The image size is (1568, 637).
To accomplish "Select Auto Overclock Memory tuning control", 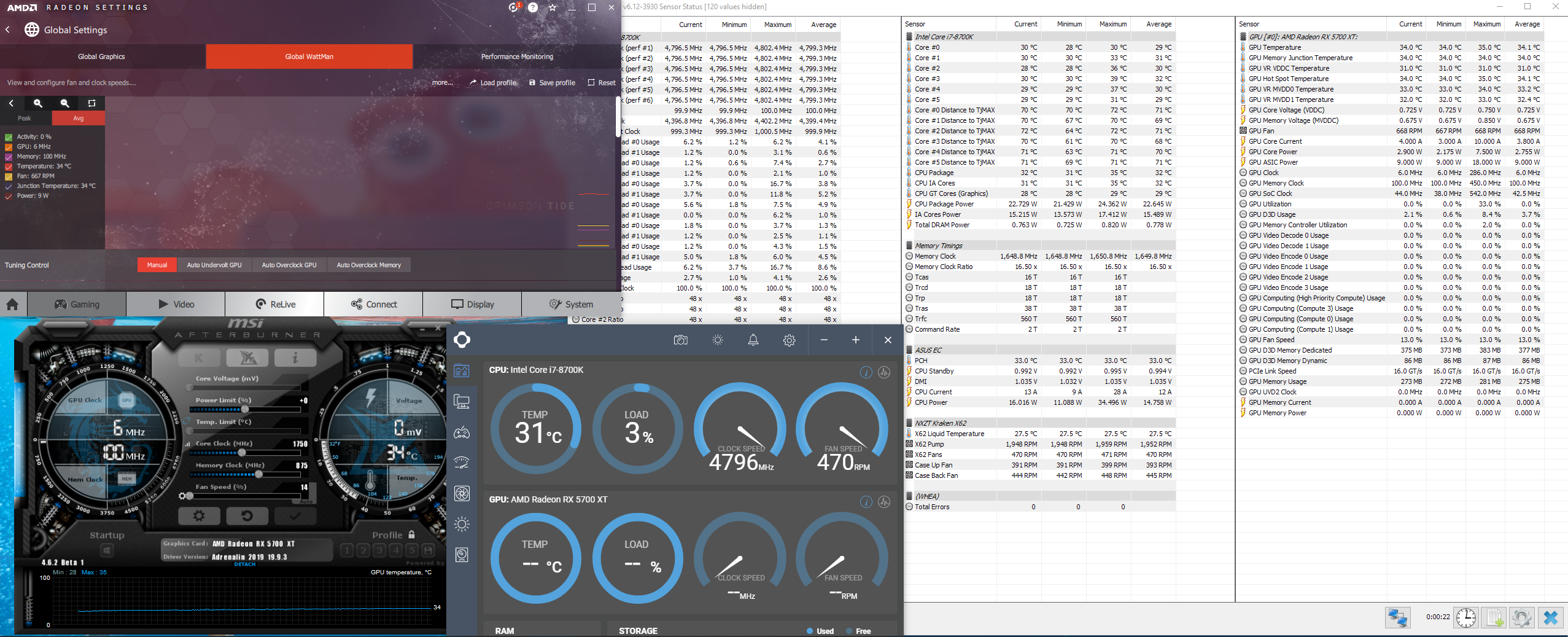I will pos(368,265).
